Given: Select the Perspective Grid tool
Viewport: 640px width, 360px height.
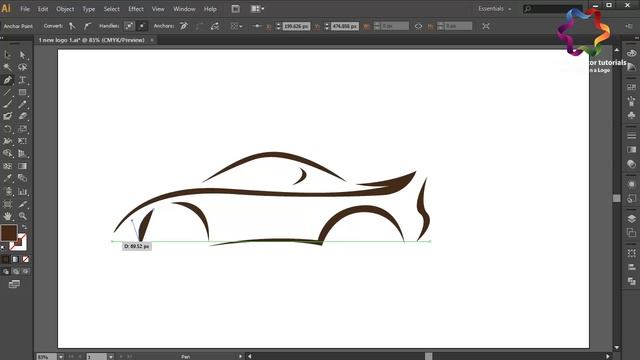Looking at the screenshot, I should click(23, 154).
